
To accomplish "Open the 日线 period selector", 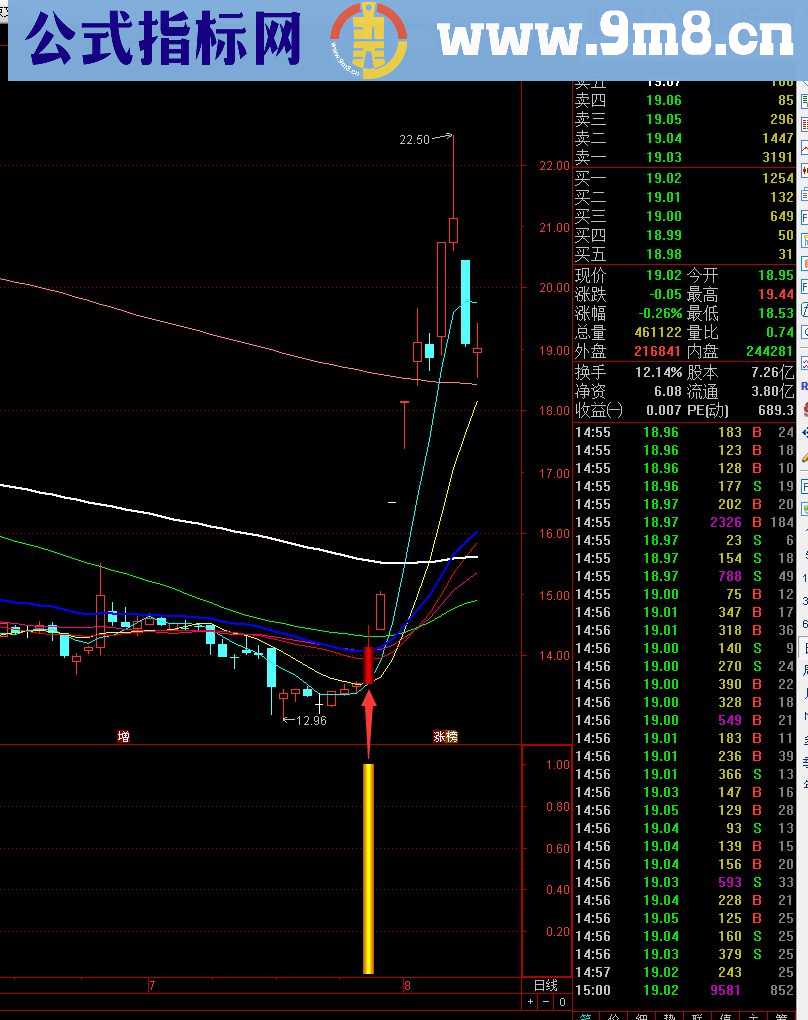I will [x=546, y=985].
